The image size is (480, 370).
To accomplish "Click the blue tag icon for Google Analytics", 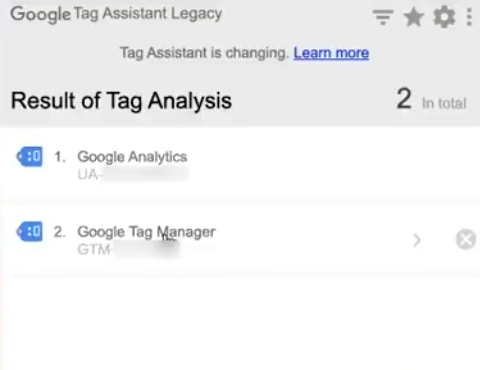I will pyautogui.click(x=30, y=156).
